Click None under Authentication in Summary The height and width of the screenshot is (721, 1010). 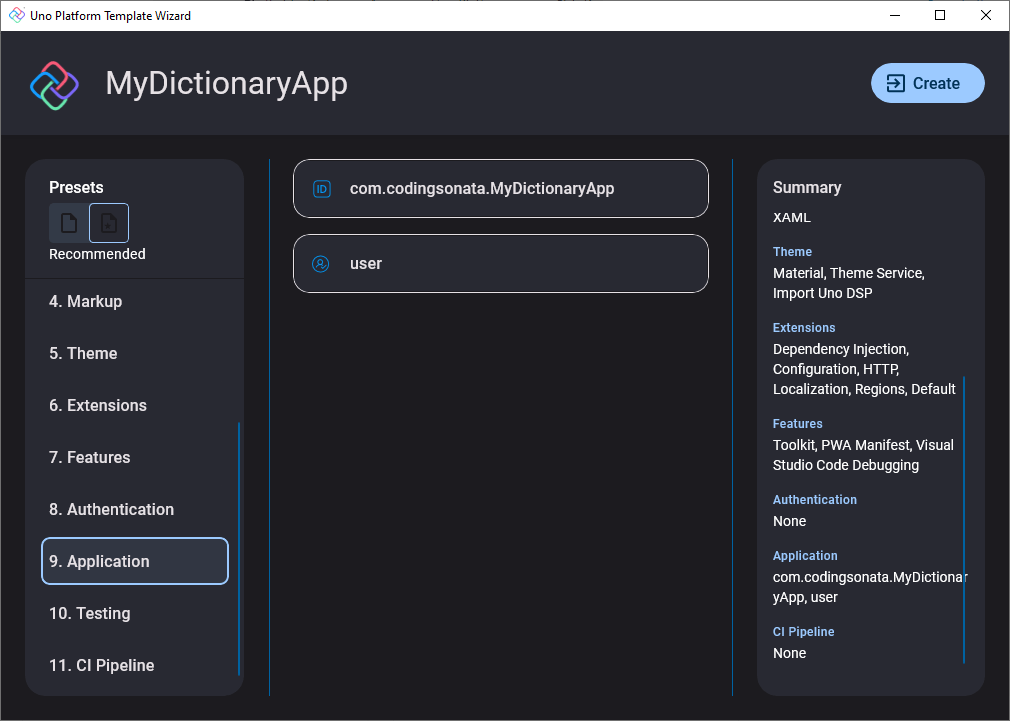[x=789, y=521]
